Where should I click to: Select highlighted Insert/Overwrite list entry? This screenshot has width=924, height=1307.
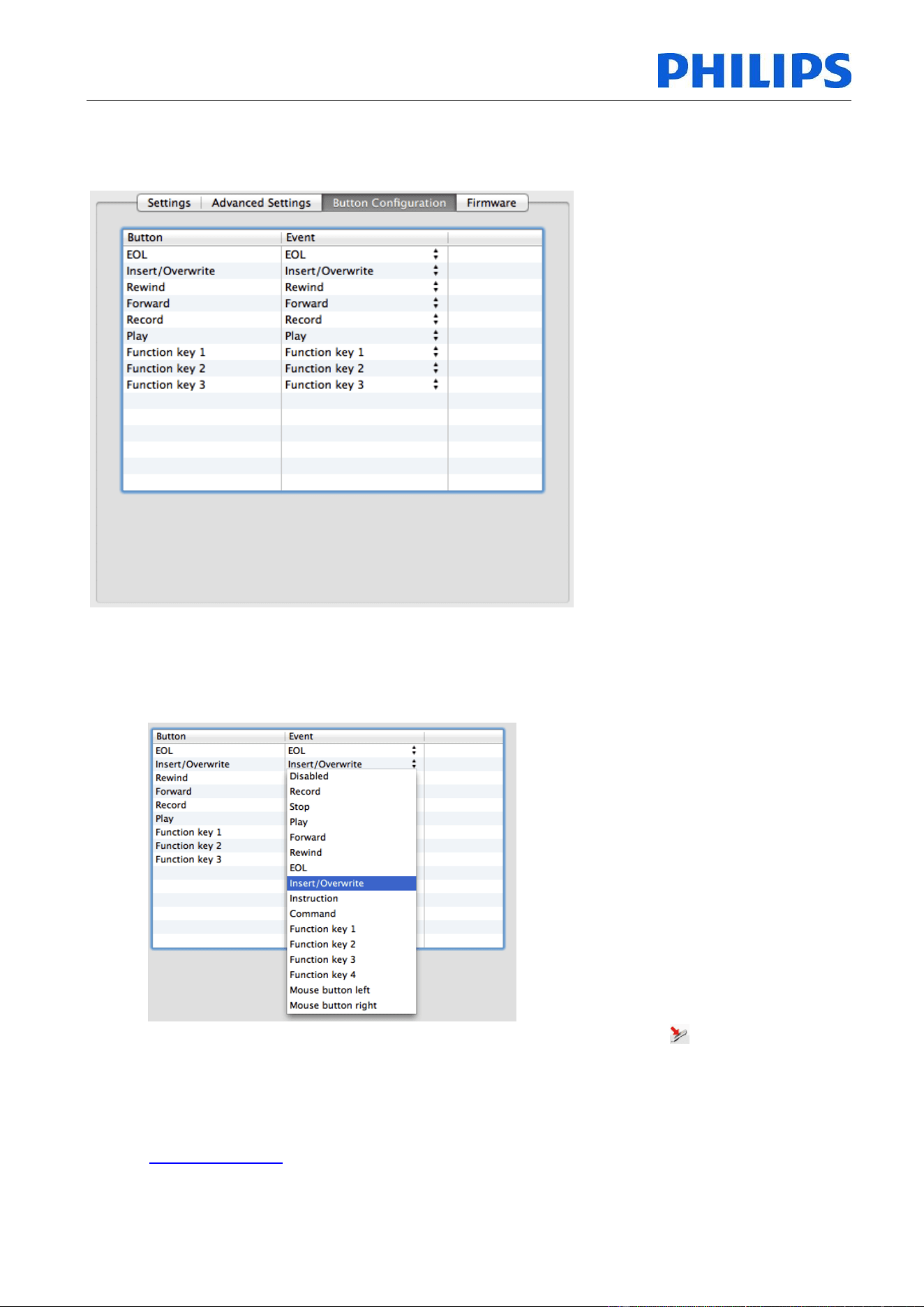pos(351,883)
